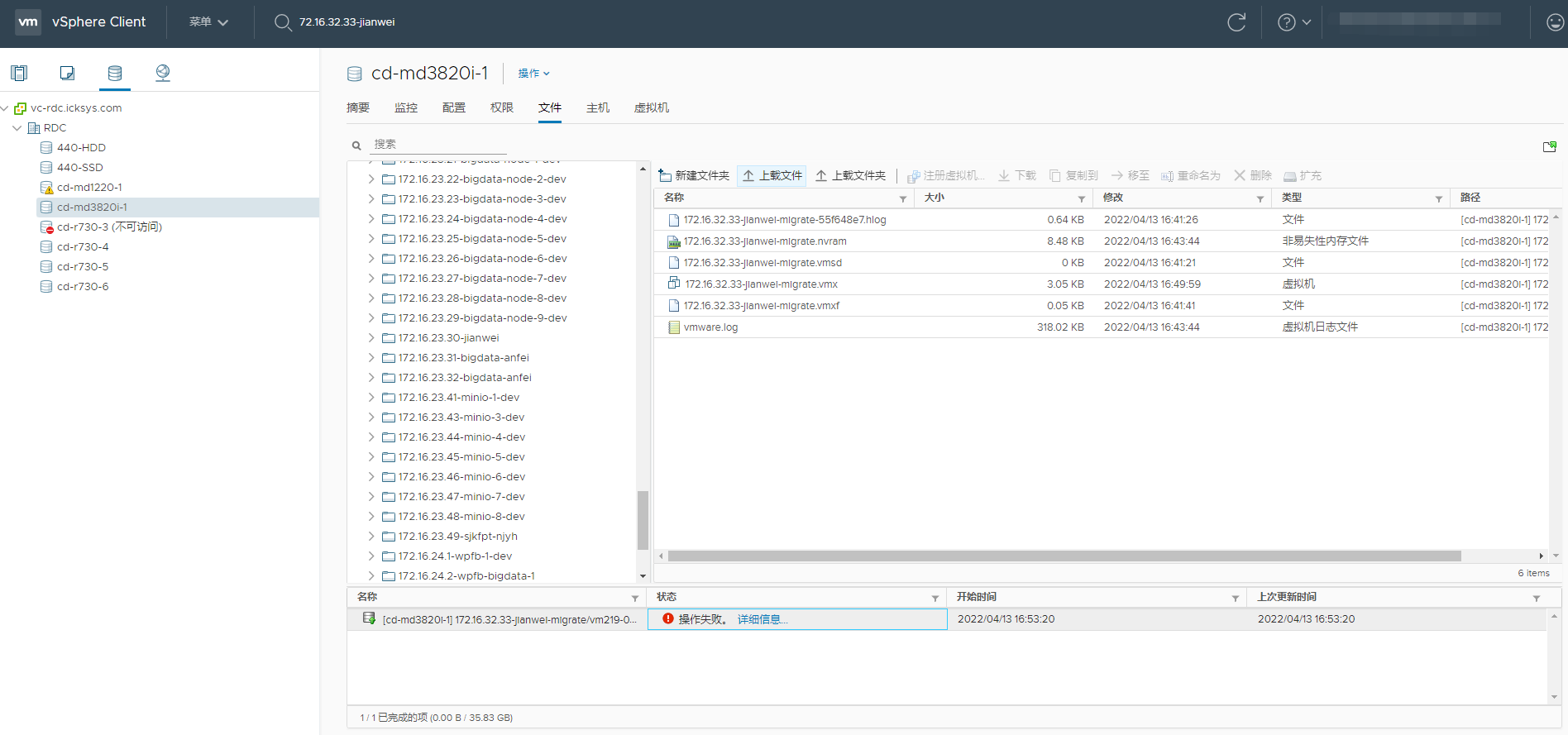This screenshot has height=735, width=1568.
Task: Collapse the RDC datacenter node
Action: click(x=17, y=128)
